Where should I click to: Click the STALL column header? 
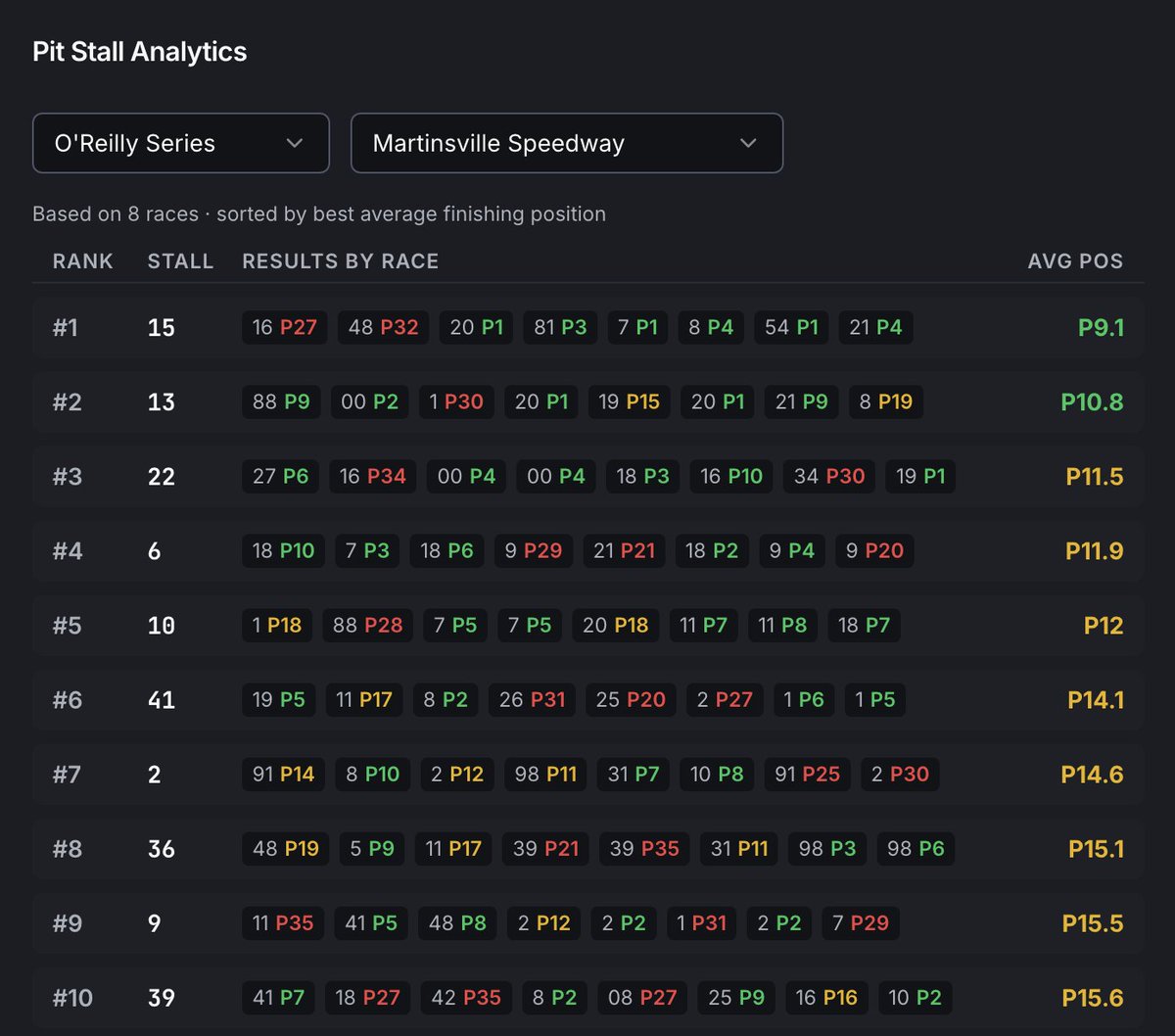click(180, 261)
